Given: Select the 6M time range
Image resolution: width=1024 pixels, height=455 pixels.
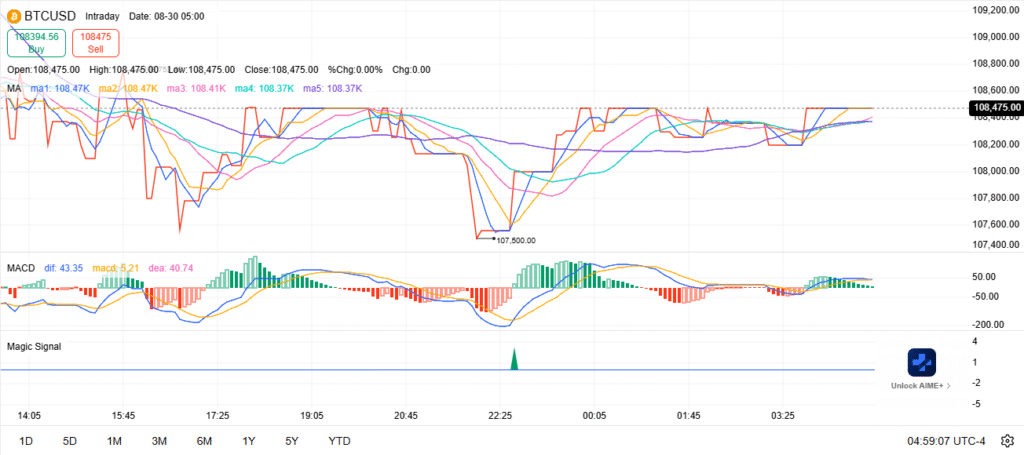Looking at the screenshot, I should 204,441.
